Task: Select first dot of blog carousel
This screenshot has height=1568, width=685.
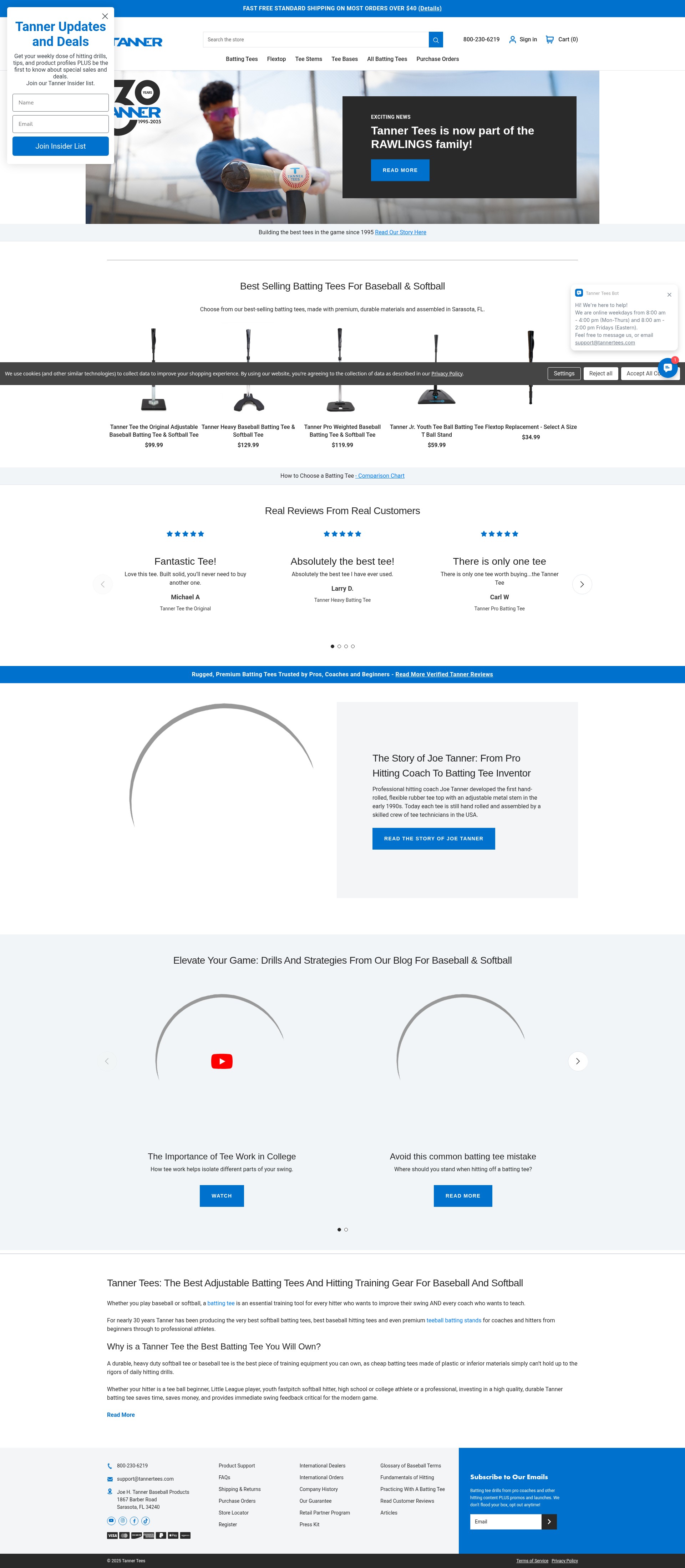Action: [x=339, y=1230]
